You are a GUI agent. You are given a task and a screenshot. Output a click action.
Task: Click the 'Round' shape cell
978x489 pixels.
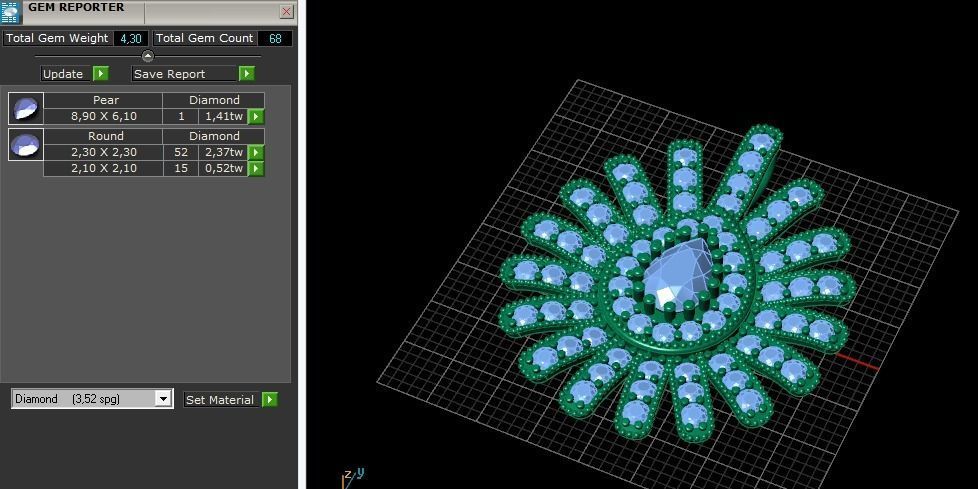coord(103,136)
